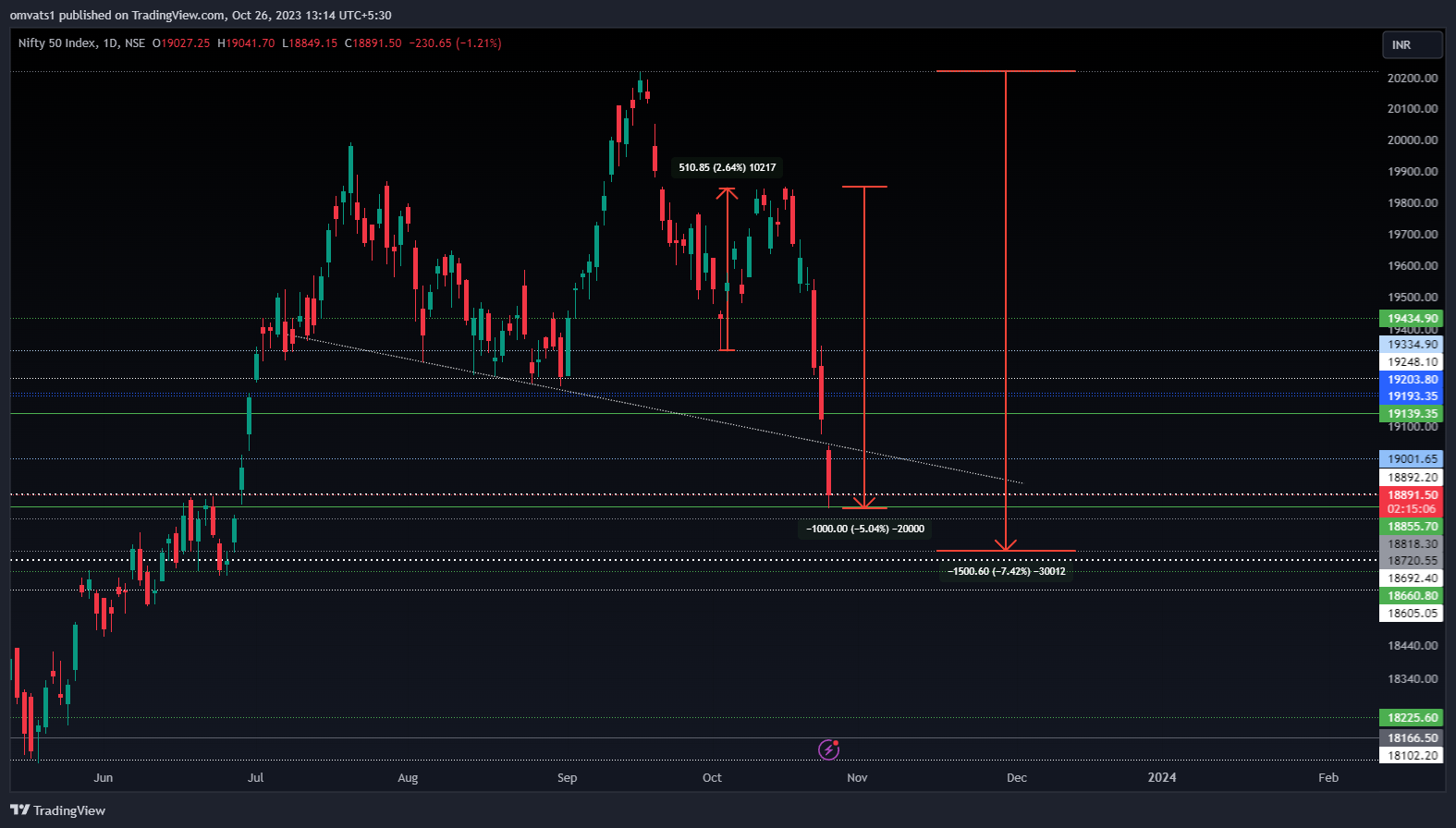Image resolution: width=1456 pixels, height=828 pixels.
Task: Click the gray 18720.55 price label
Action: (x=1412, y=561)
